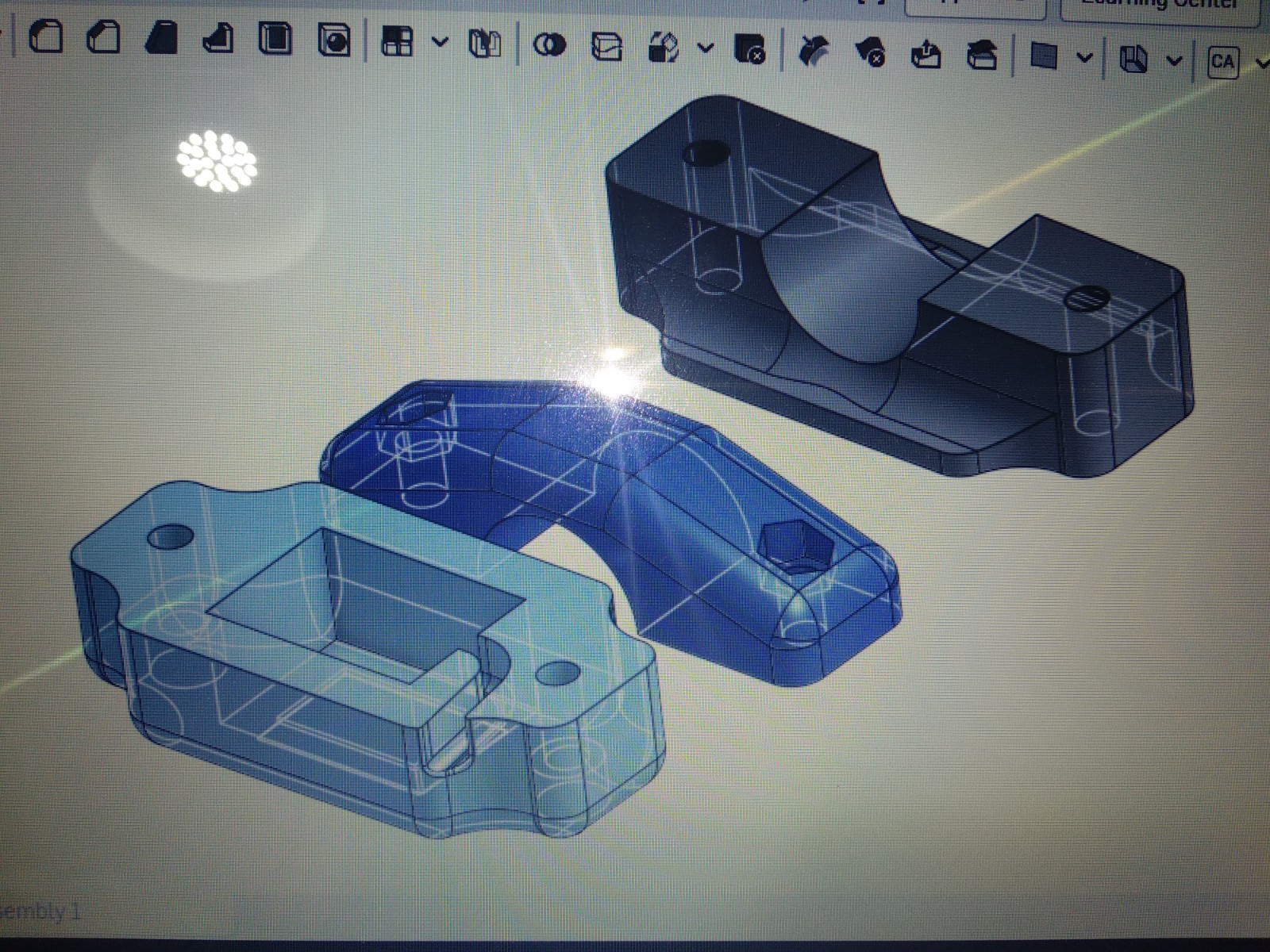Expand the sheet metal tool dropdown arrow

(1176, 60)
